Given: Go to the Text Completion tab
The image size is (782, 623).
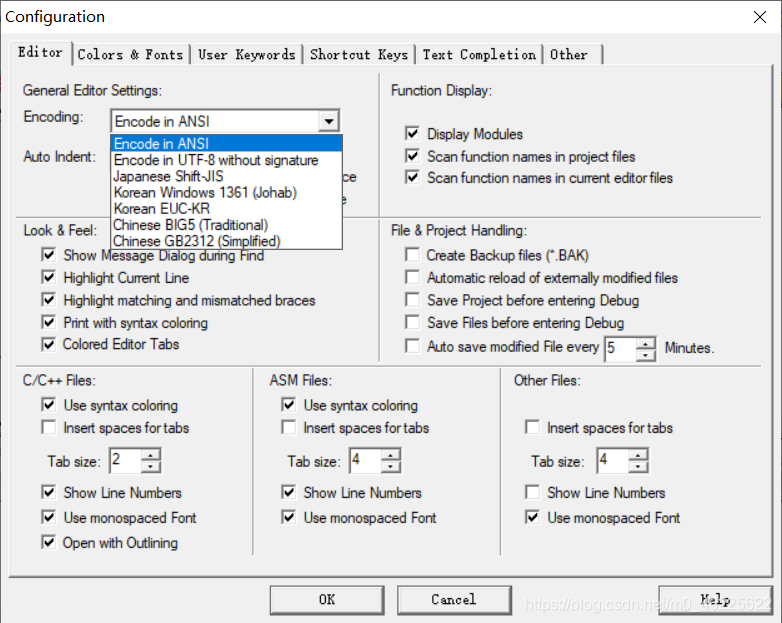Looking at the screenshot, I should tap(479, 54).
